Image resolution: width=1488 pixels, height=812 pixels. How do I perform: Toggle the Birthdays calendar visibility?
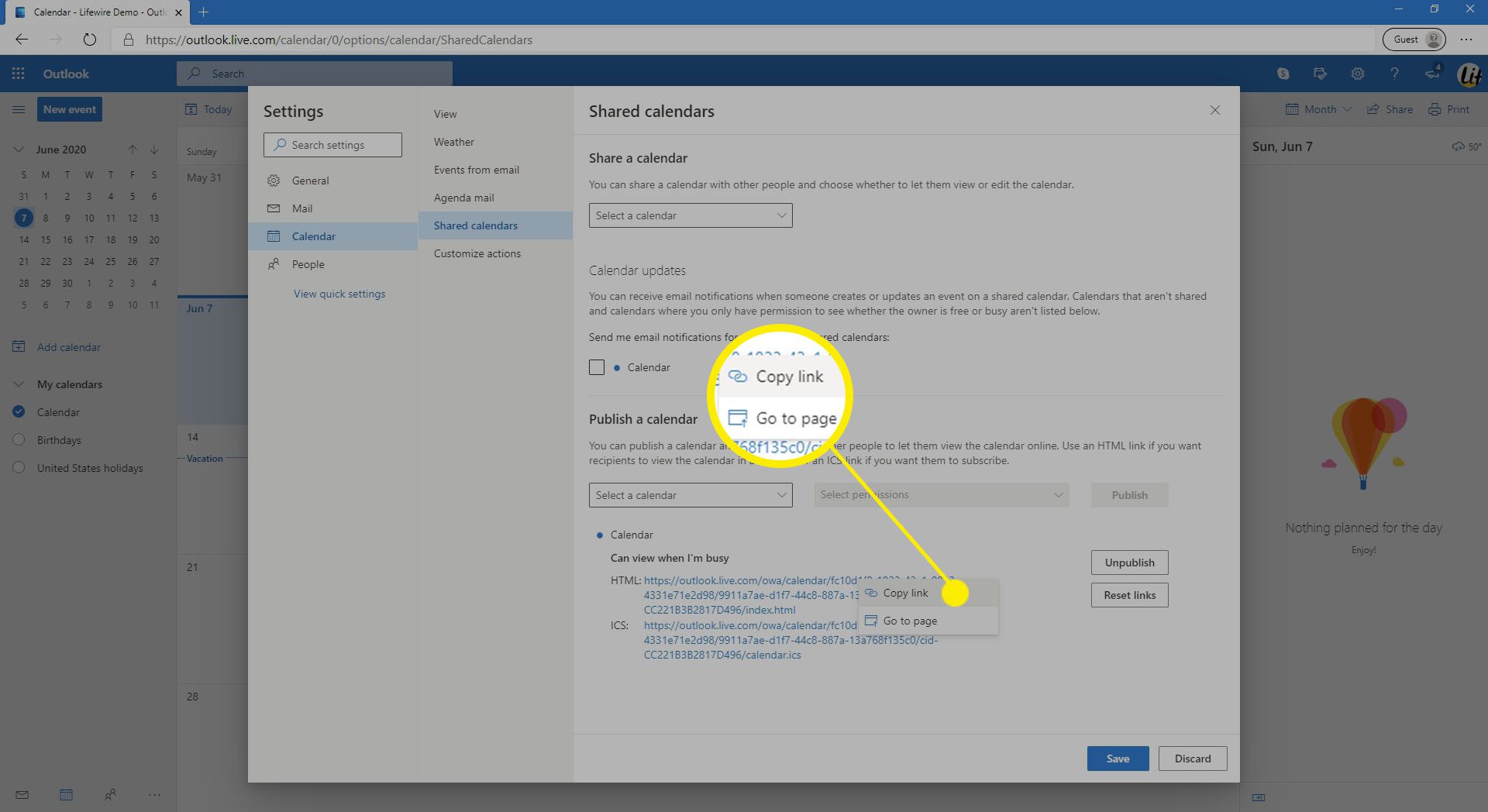pos(19,440)
